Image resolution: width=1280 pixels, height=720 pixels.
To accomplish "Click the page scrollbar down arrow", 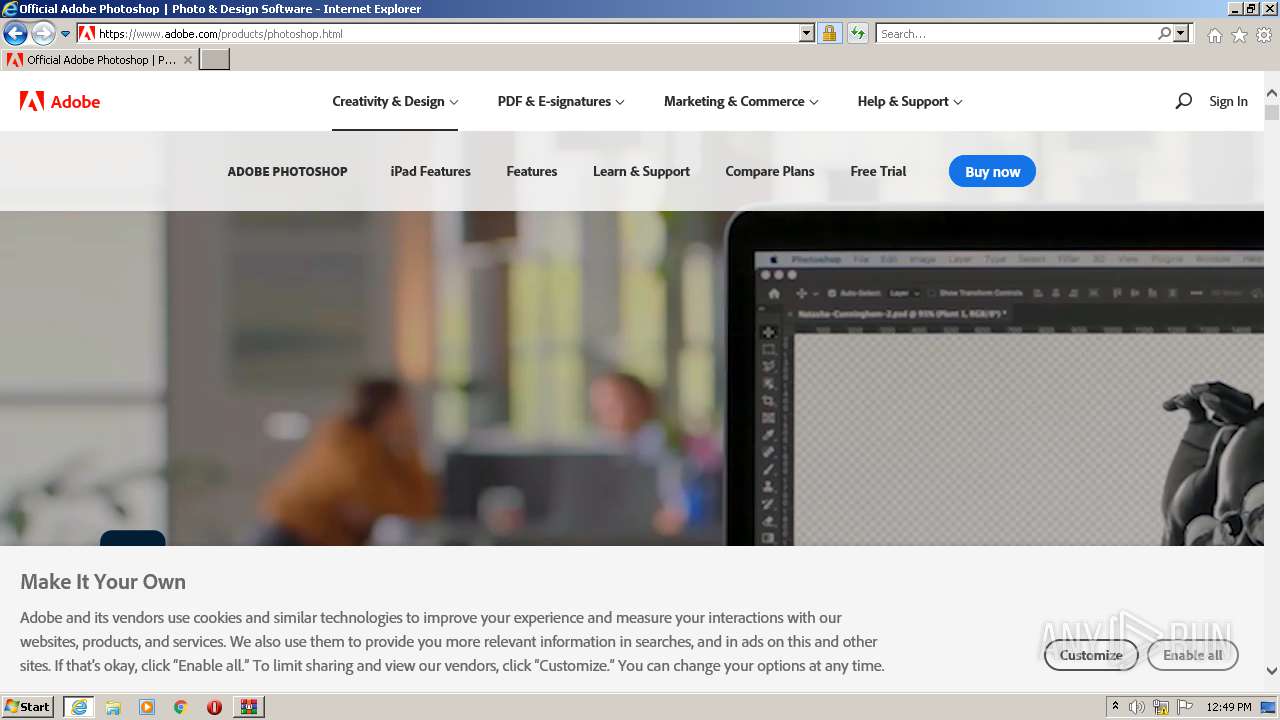I will coord(1272,671).
